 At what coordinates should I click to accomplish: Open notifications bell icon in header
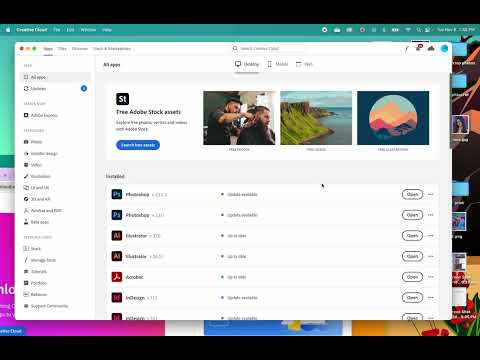[x=418, y=48]
